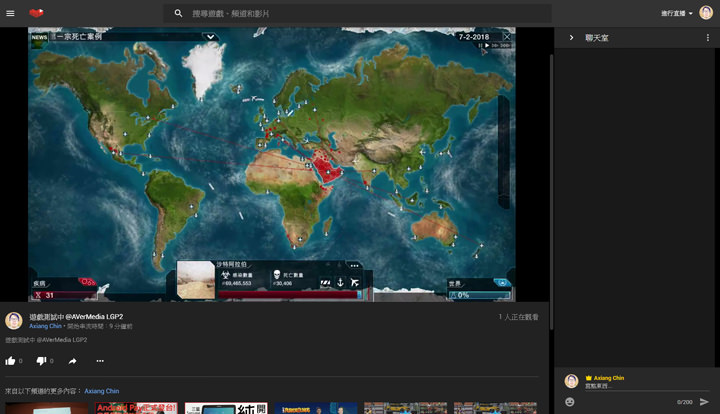Select the red Saudi Arabia region on map
Viewport: 720px width, 414px height.
[327, 169]
